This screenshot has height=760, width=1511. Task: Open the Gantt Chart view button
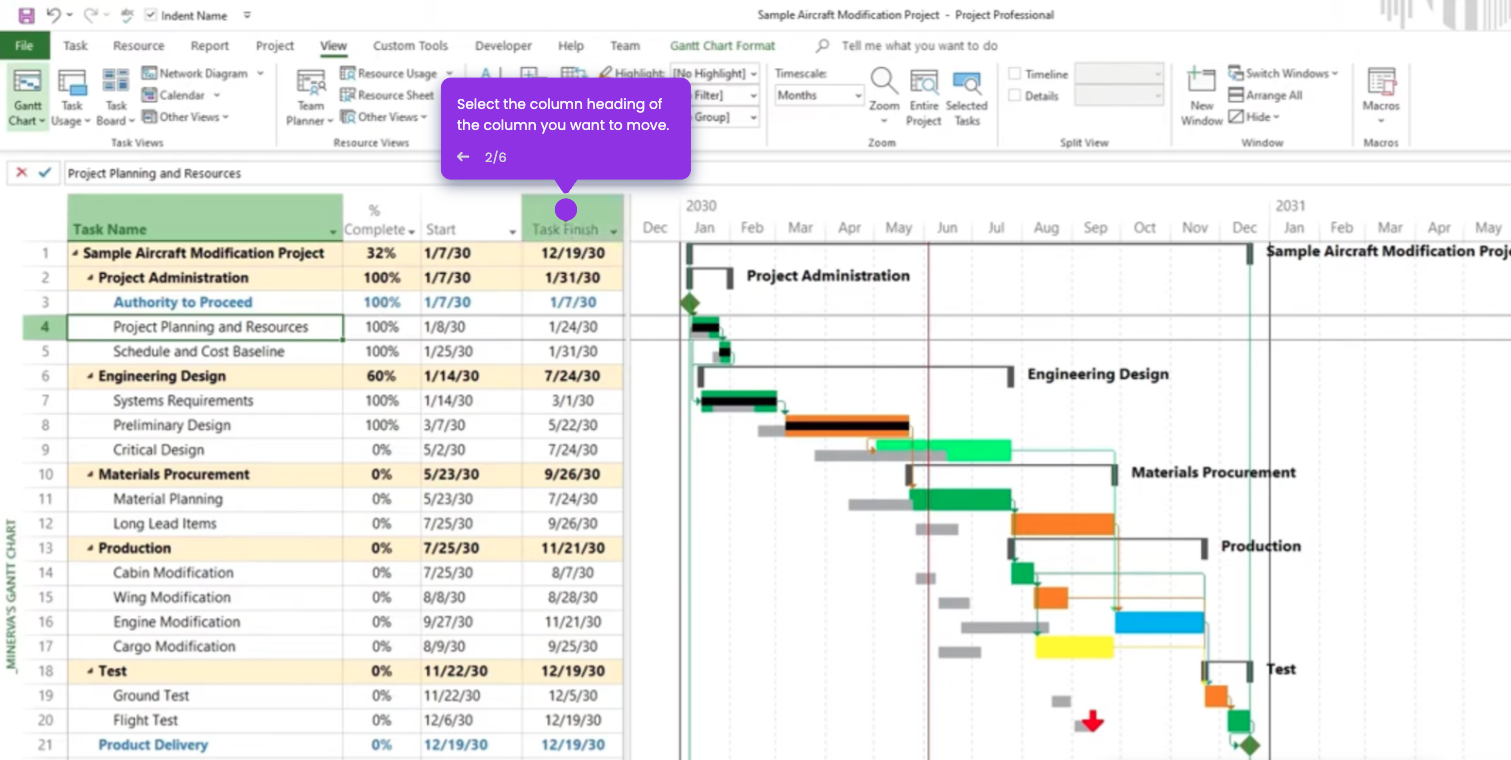point(27,98)
